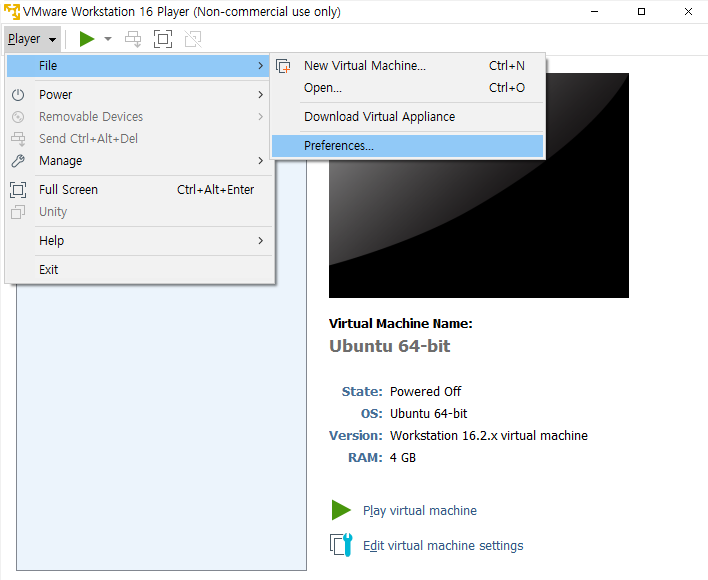
Task: Open the Power submenu
Action: tap(138, 95)
